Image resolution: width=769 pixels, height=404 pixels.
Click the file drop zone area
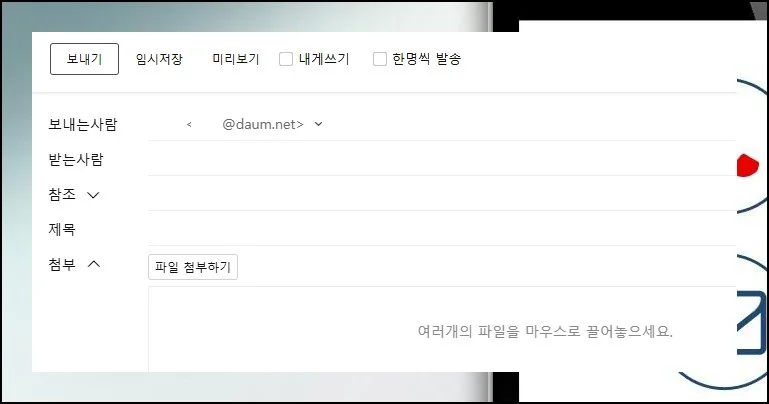click(x=442, y=329)
